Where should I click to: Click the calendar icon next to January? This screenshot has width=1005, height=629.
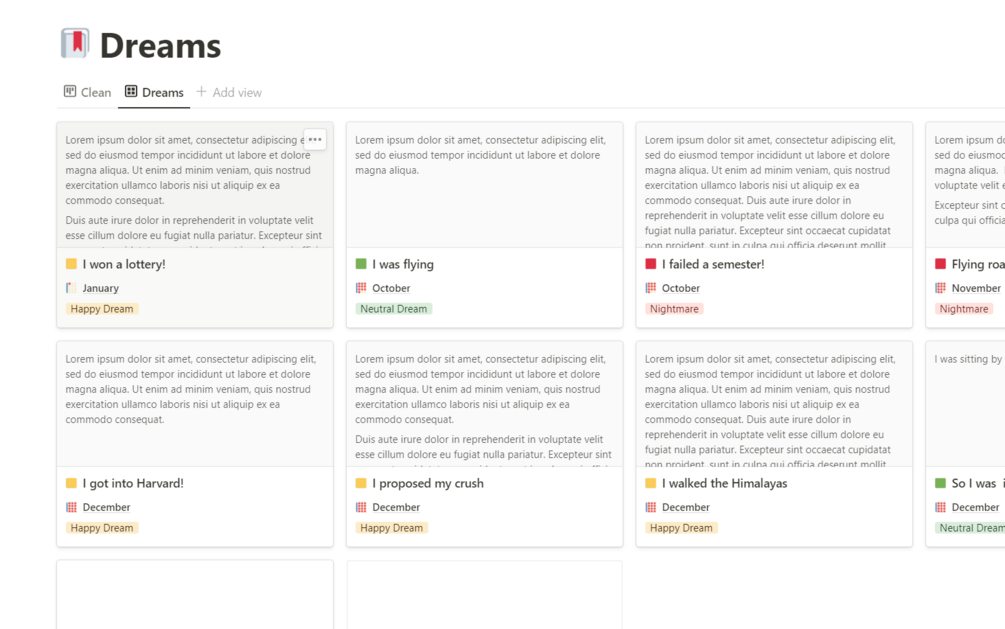click(71, 288)
